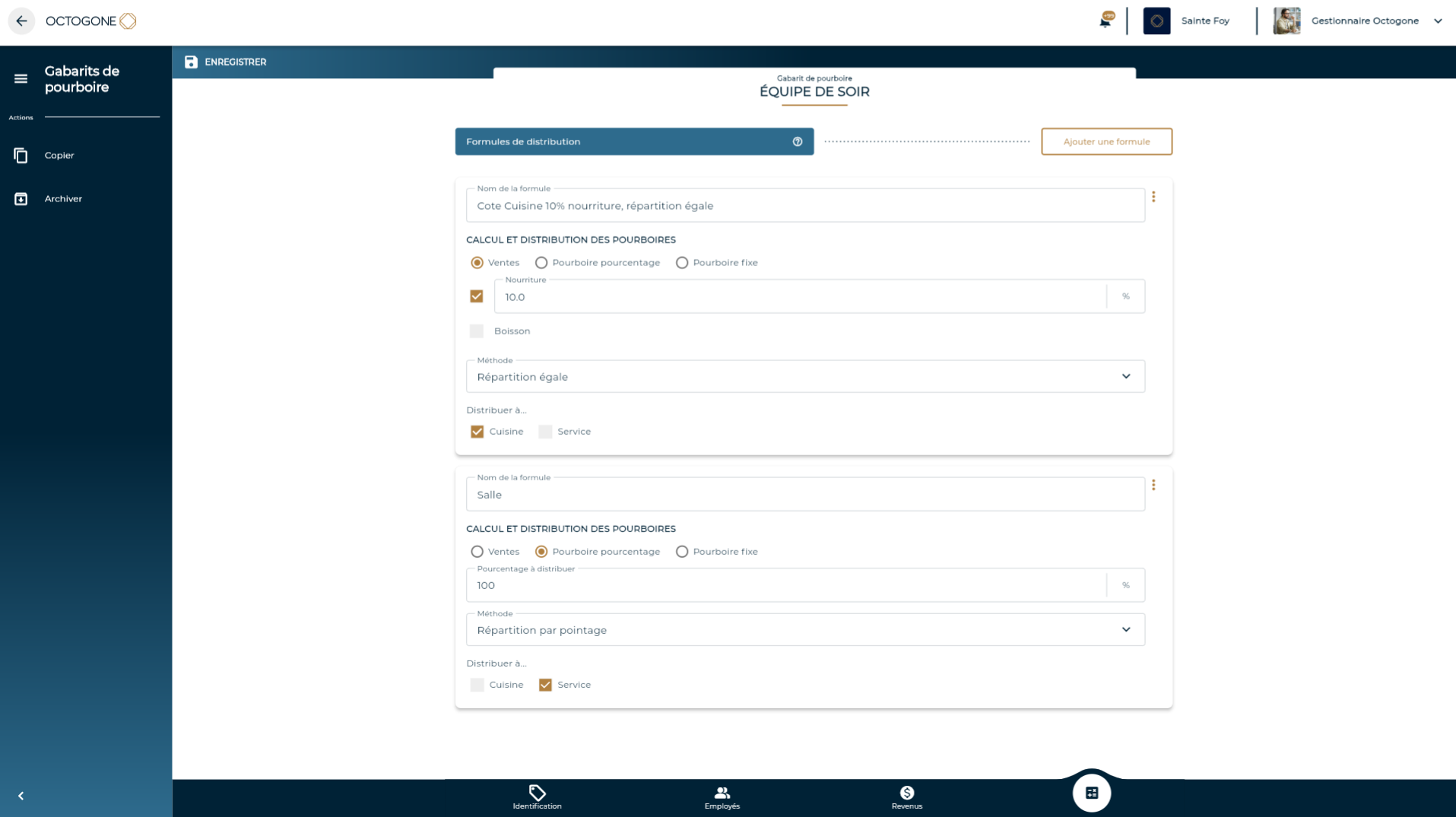The image size is (1456, 817).
Task: Open the Répartition par pointage method dropdown
Action: point(805,630)
